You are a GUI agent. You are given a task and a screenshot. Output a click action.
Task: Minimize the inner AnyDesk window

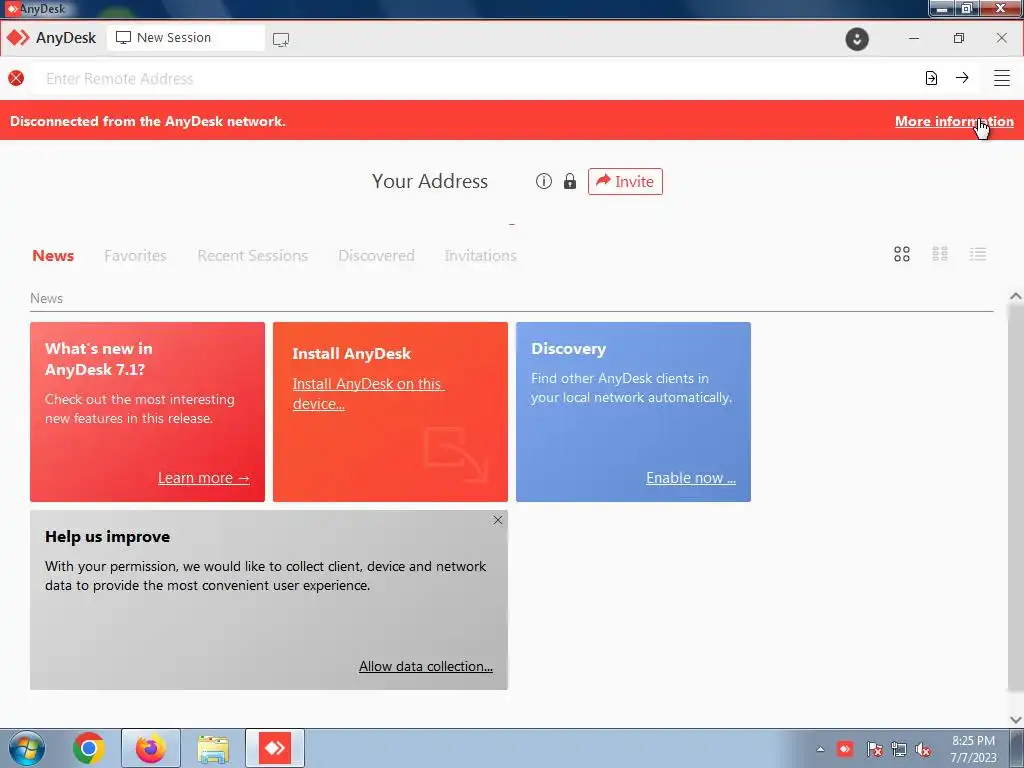pyautogui.click(x=914, y=39)
